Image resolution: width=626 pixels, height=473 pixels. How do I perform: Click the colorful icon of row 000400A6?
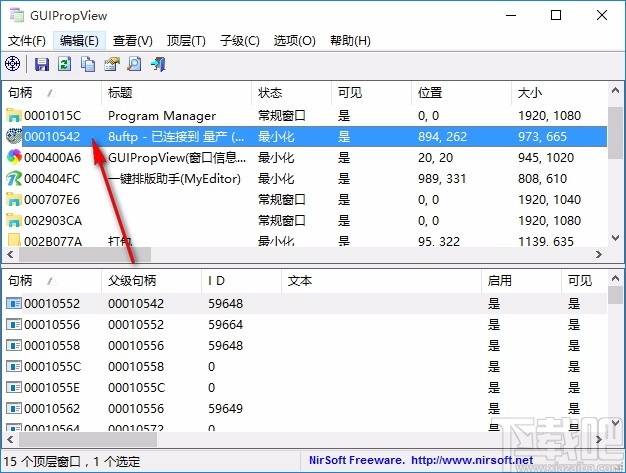[x=14, y=157]
